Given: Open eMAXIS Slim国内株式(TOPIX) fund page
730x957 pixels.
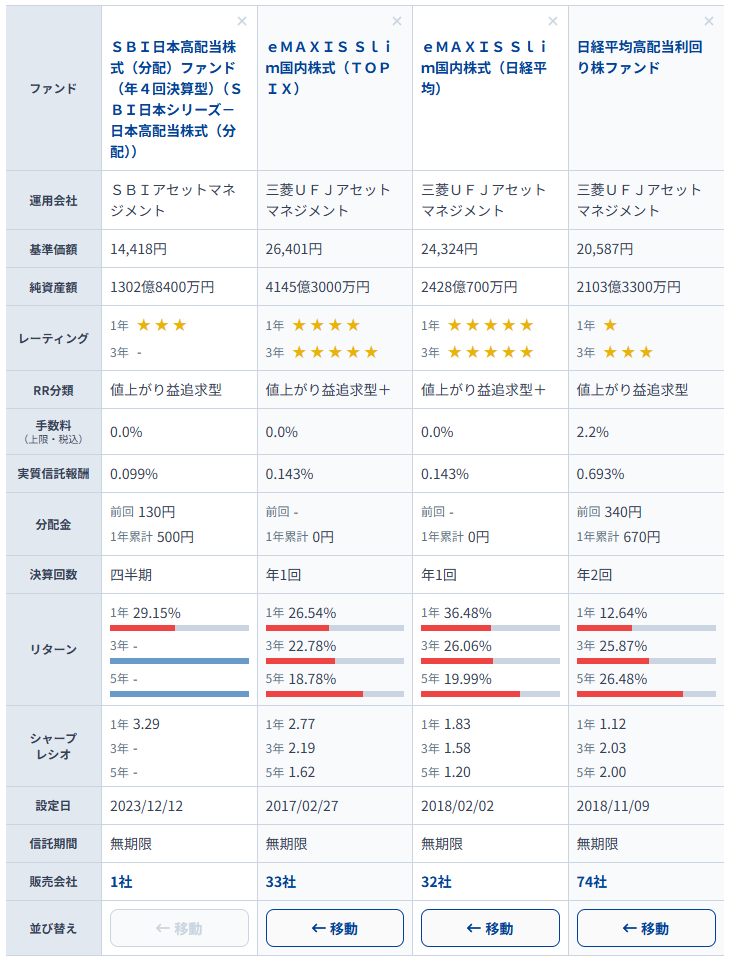Looking at the screenshot, I should (x=333, y=67).
